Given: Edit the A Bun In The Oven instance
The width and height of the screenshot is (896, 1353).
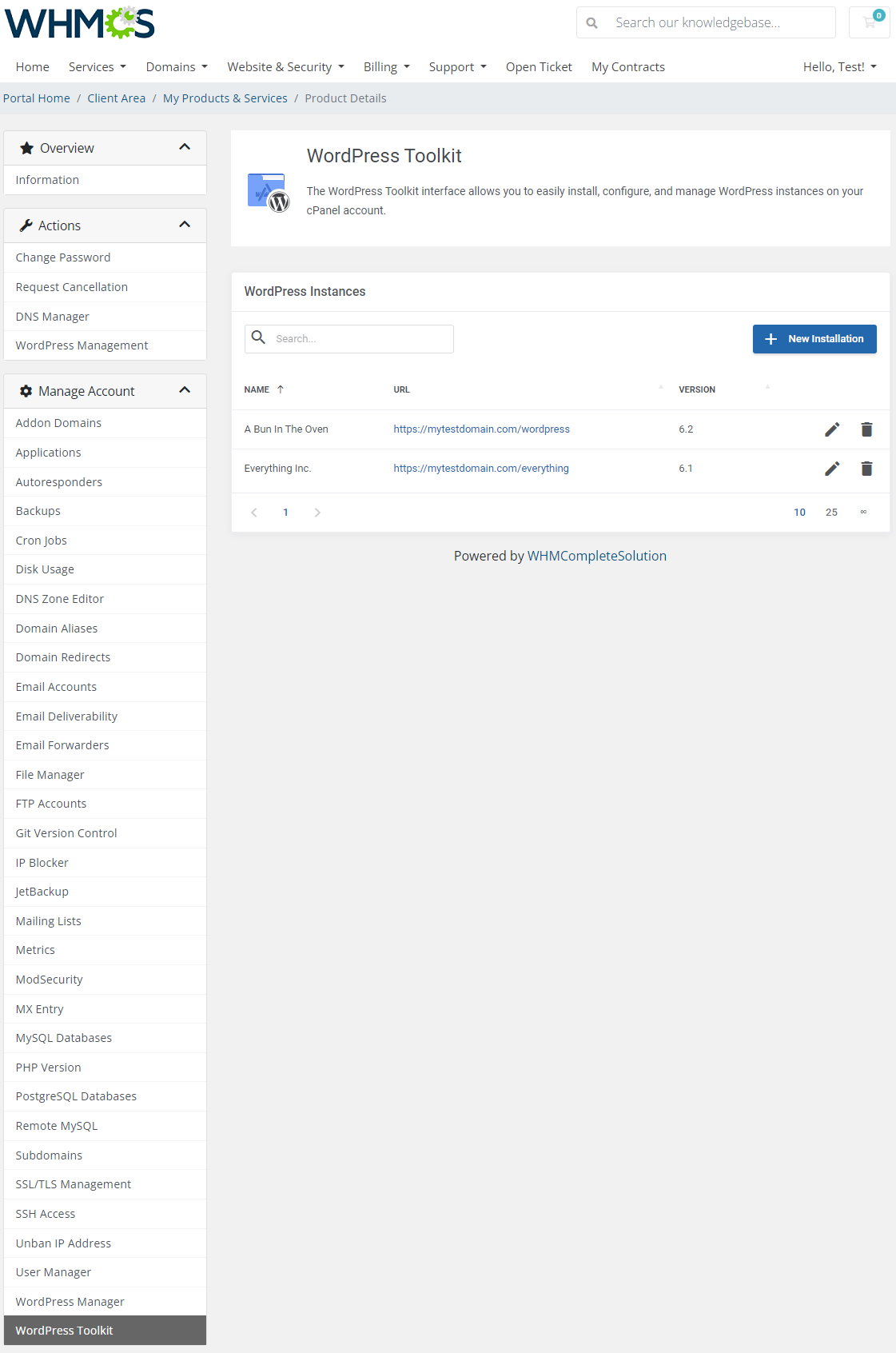Looking at the screenshot, I should coord(832,429).
